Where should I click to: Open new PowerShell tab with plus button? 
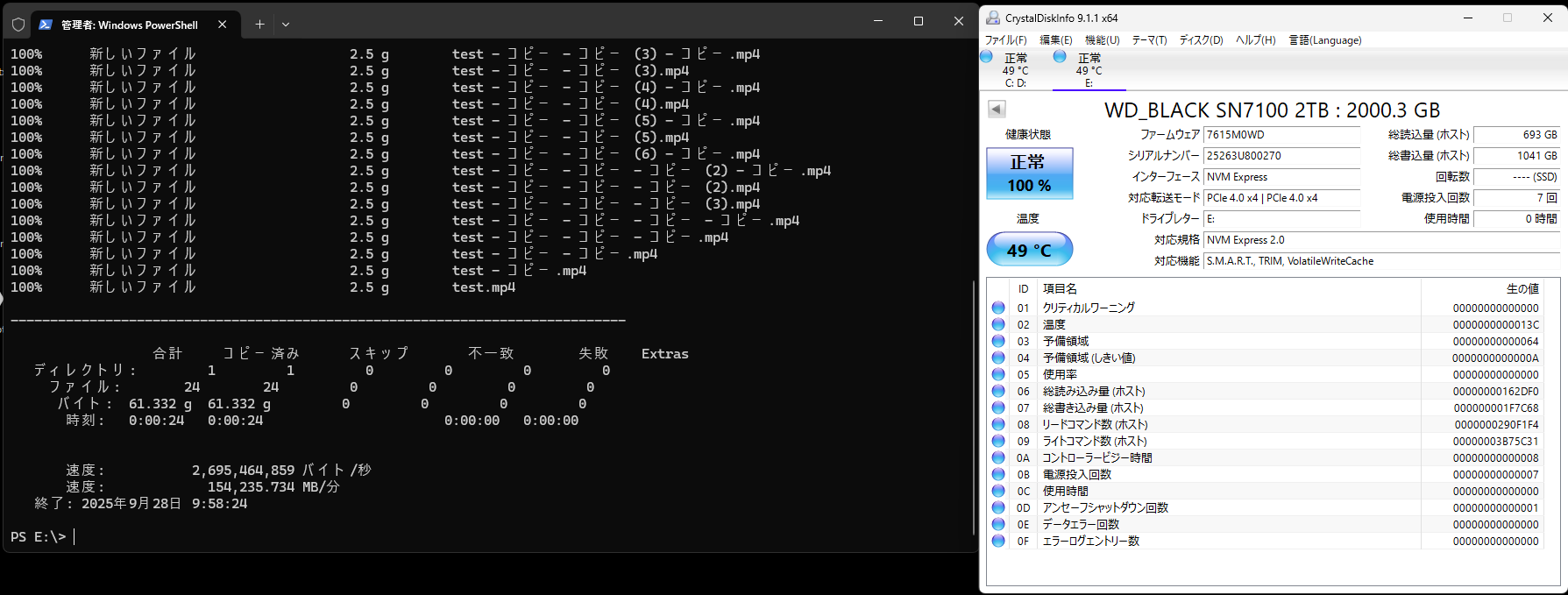coord(259,25)
